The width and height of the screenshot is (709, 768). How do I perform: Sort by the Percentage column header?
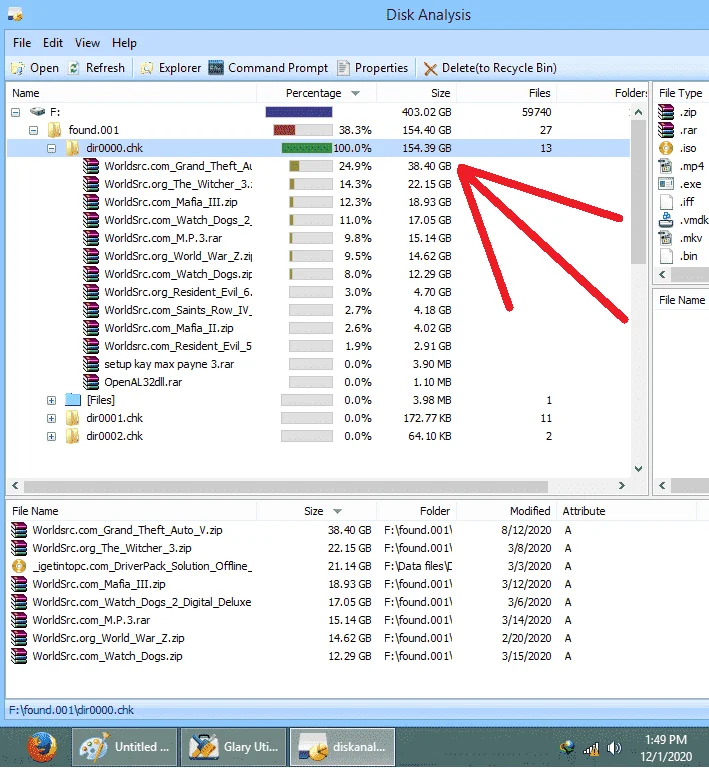click(x=316, y=93)
